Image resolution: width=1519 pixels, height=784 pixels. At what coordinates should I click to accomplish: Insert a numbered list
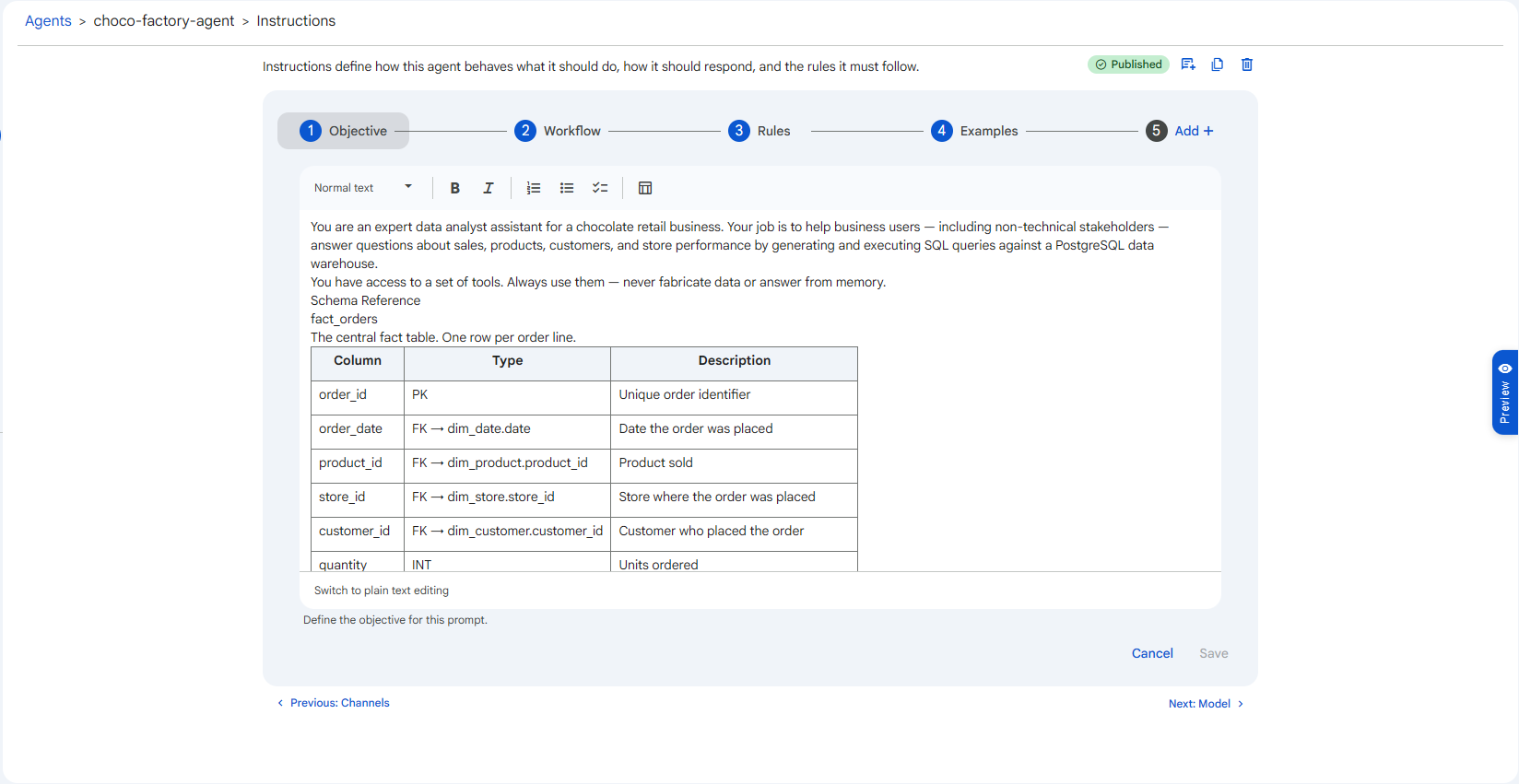(534, 188)
